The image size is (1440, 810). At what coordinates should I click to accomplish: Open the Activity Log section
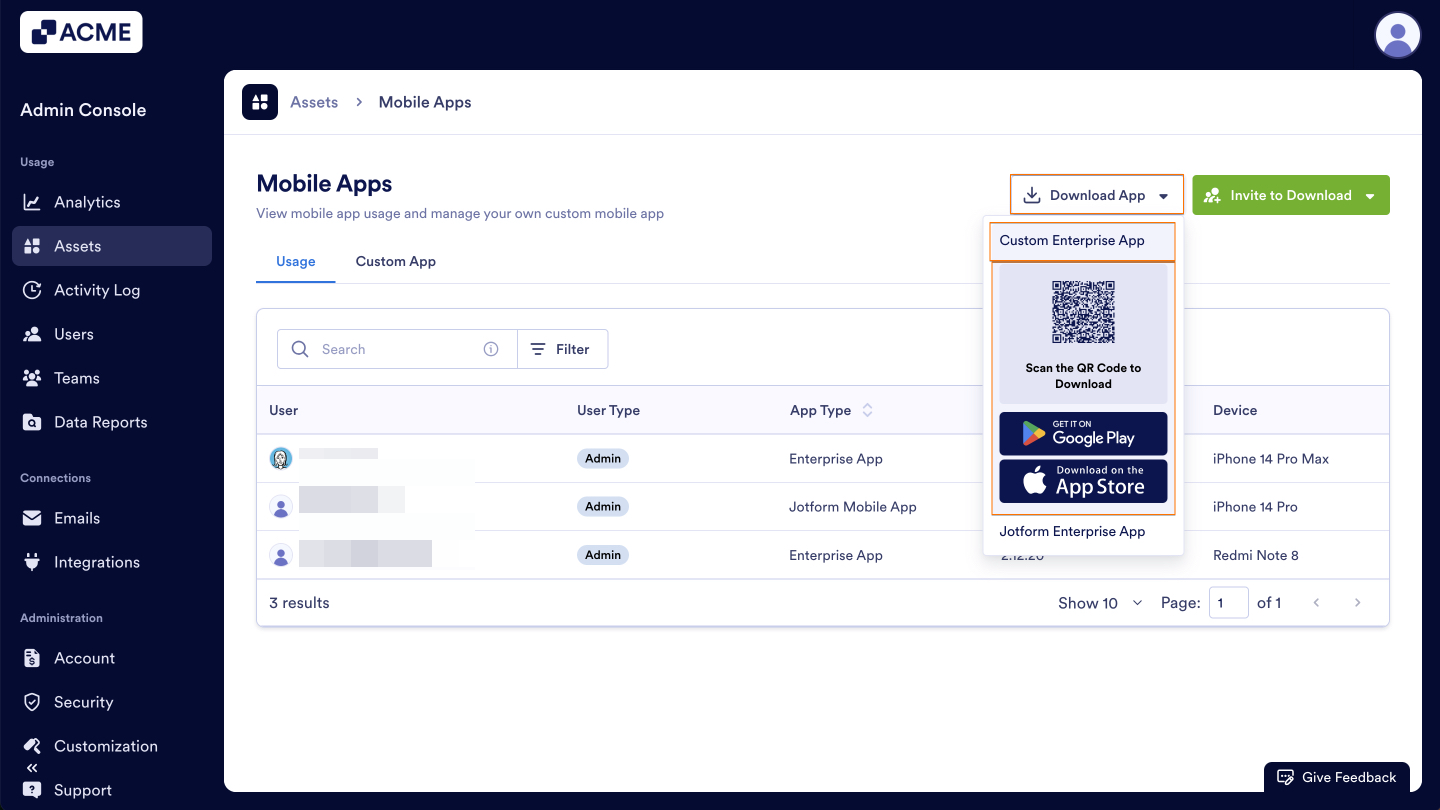96,290
